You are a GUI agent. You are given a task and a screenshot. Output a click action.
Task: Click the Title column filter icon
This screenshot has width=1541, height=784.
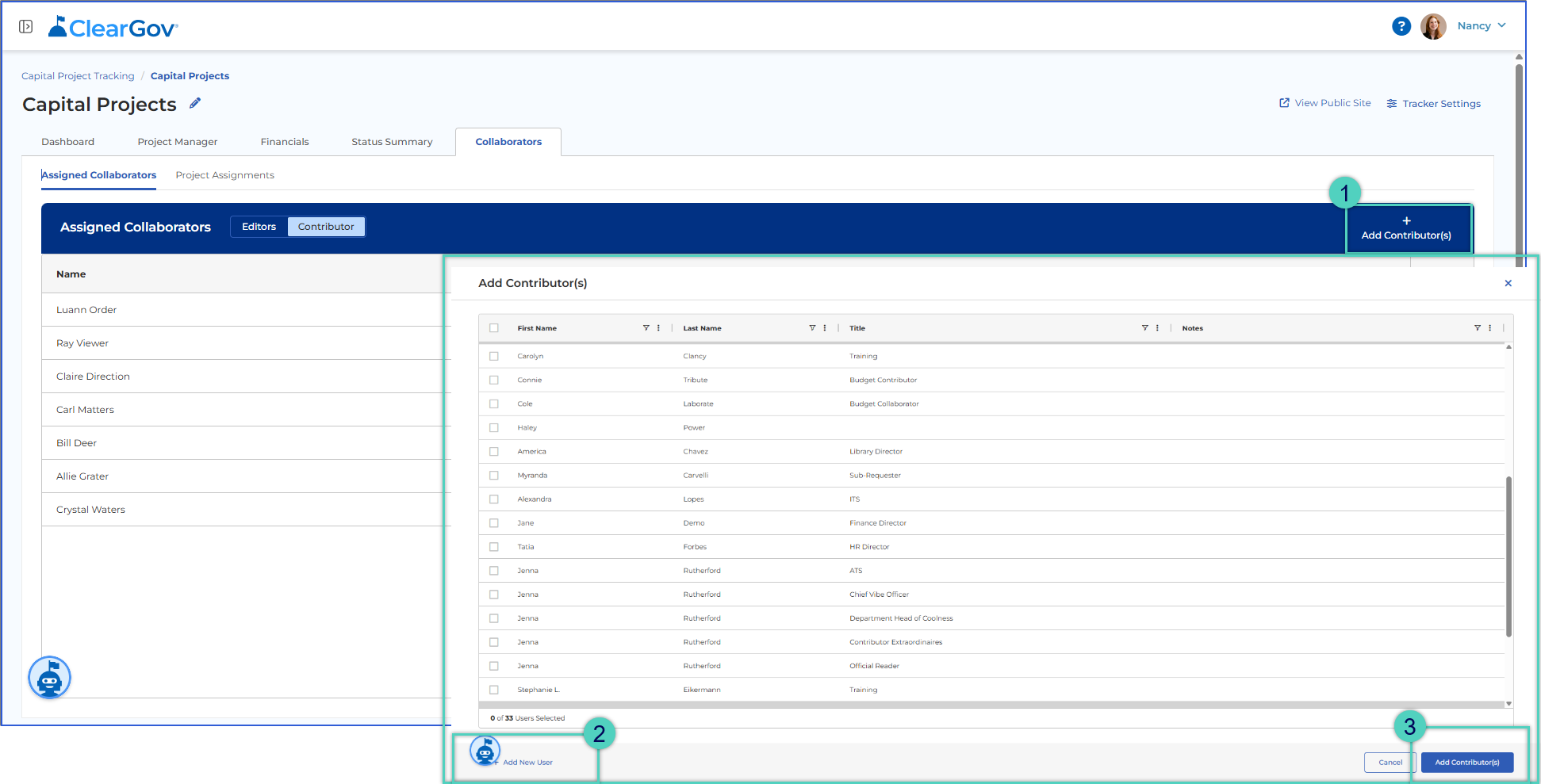[1144, 328]
